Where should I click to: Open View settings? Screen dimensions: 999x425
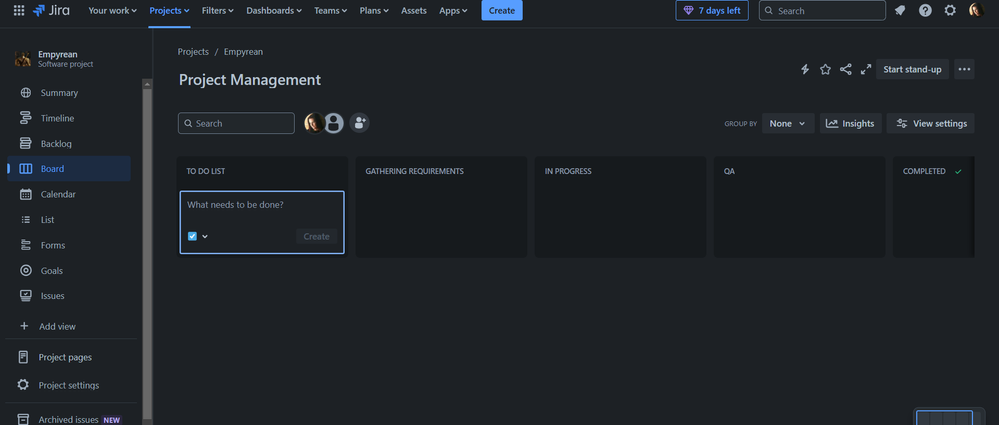931,123
